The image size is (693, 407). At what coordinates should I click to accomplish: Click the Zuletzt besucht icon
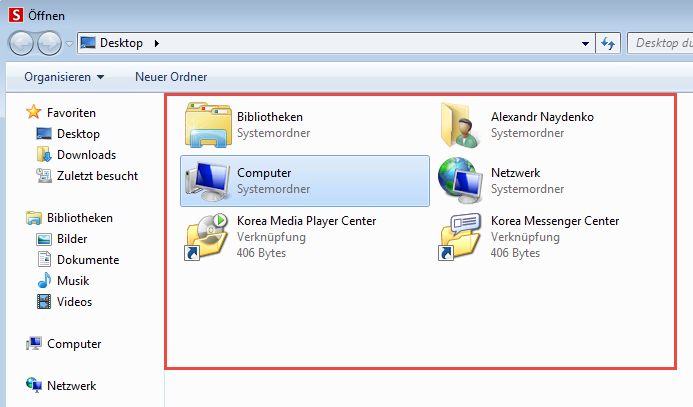point(44,175)
